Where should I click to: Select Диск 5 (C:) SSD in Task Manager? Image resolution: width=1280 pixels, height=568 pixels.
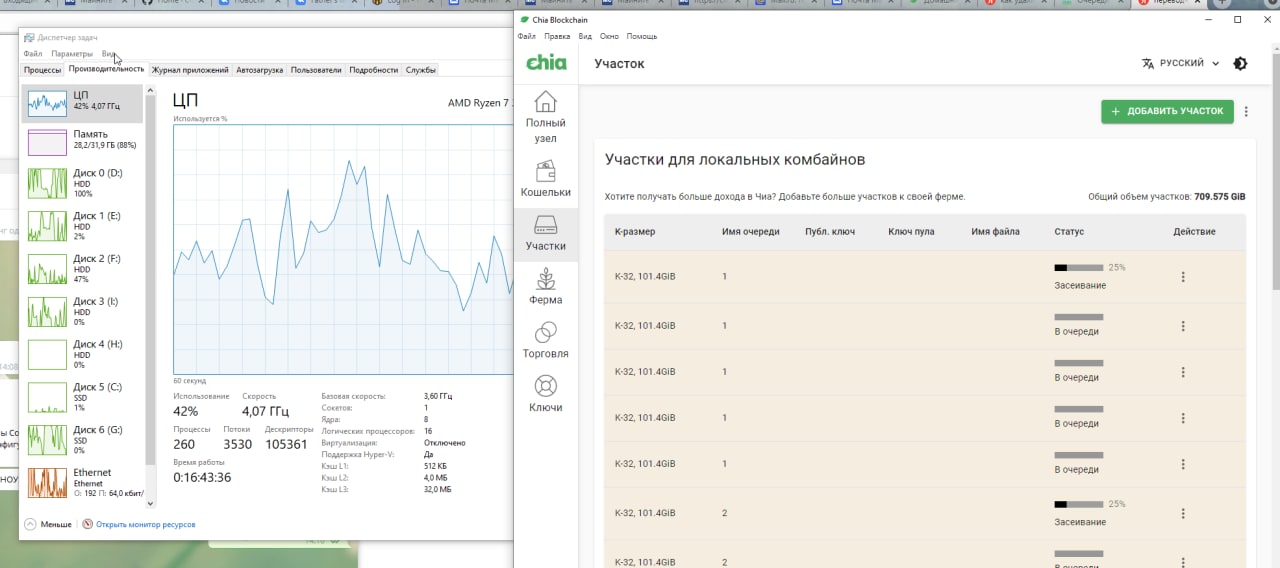pos(82,398)
